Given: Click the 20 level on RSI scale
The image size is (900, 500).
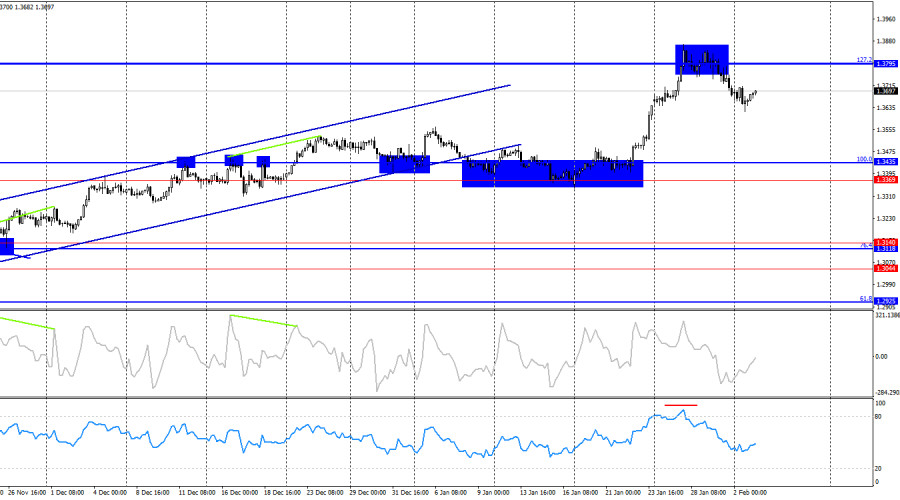Looking at the screenshot, I should click(878, 468).
